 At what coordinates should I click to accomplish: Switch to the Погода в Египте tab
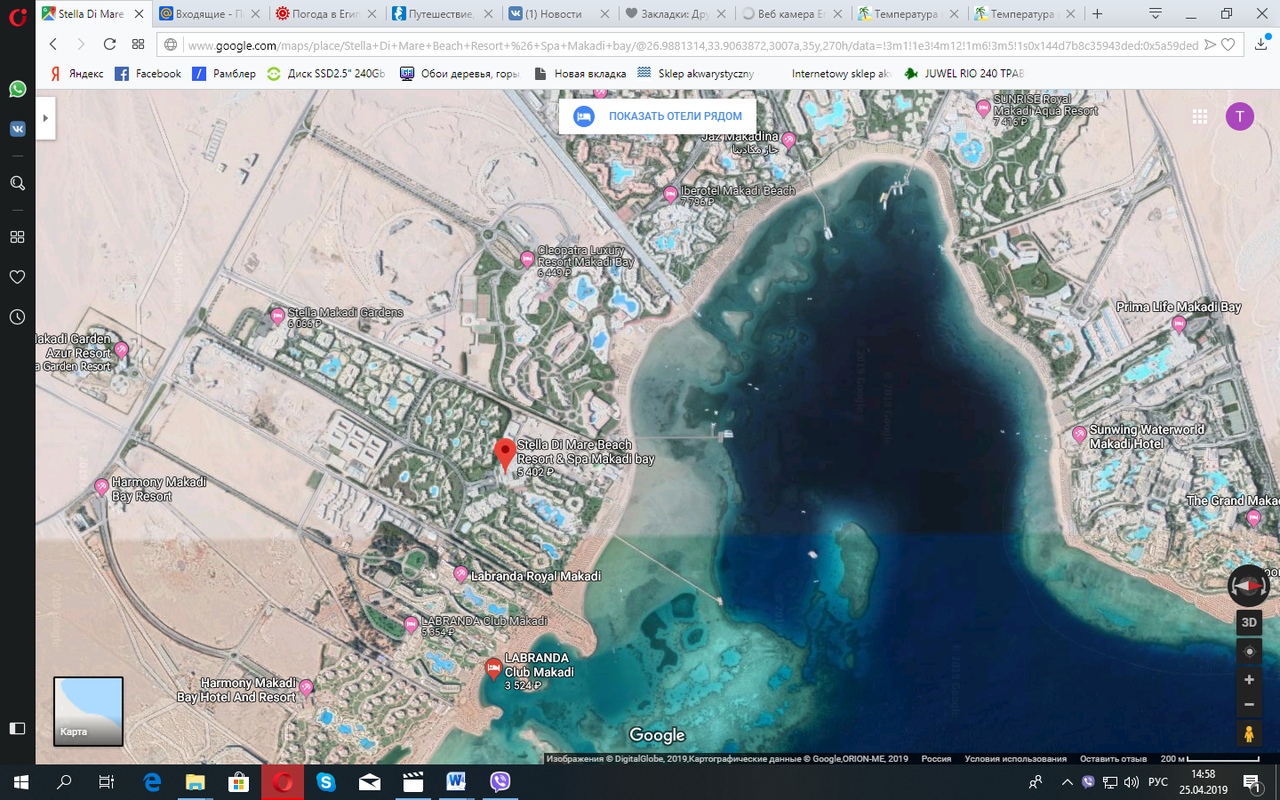(x=322, y=14)
